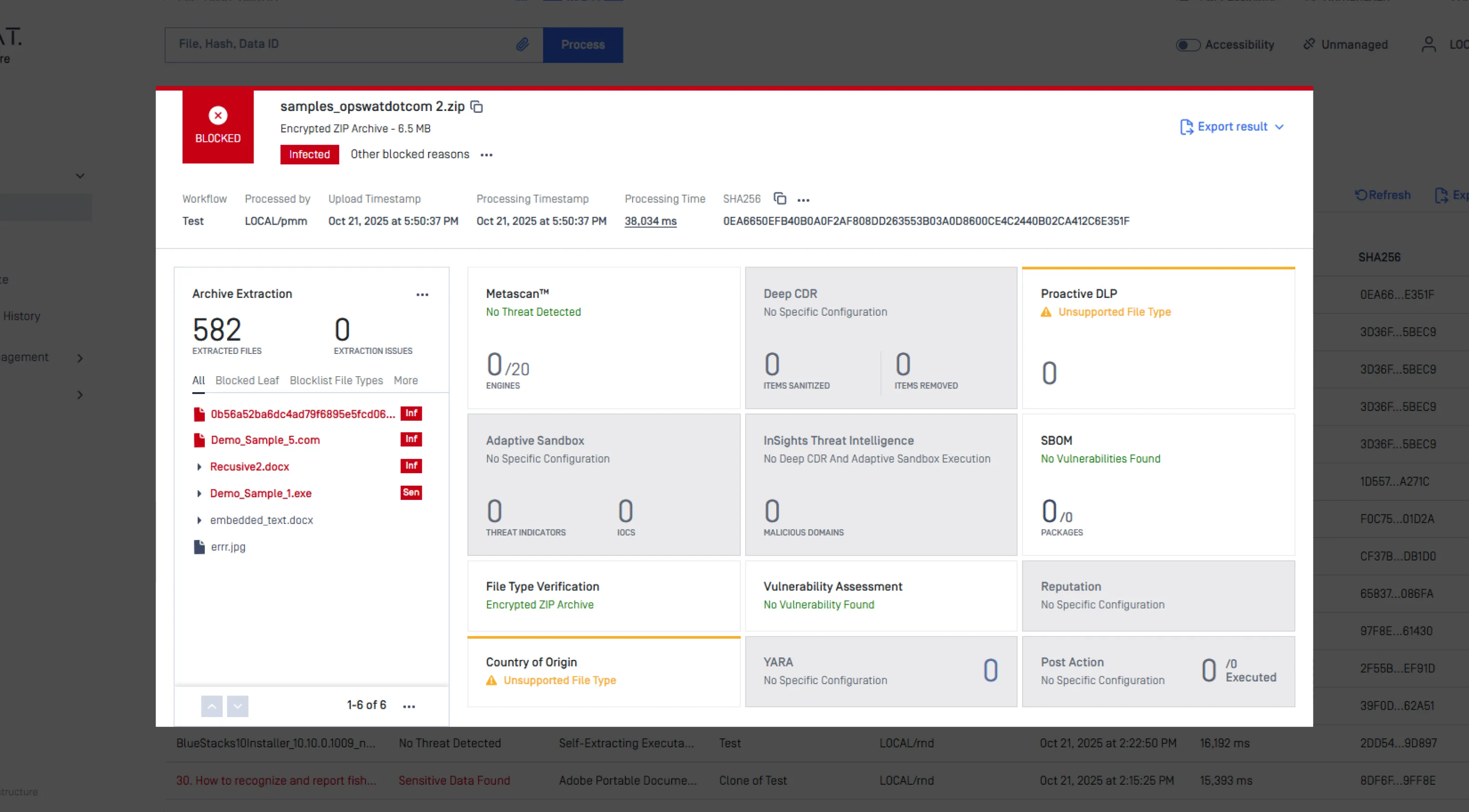Open more options next to SHA256

(803, 200)
